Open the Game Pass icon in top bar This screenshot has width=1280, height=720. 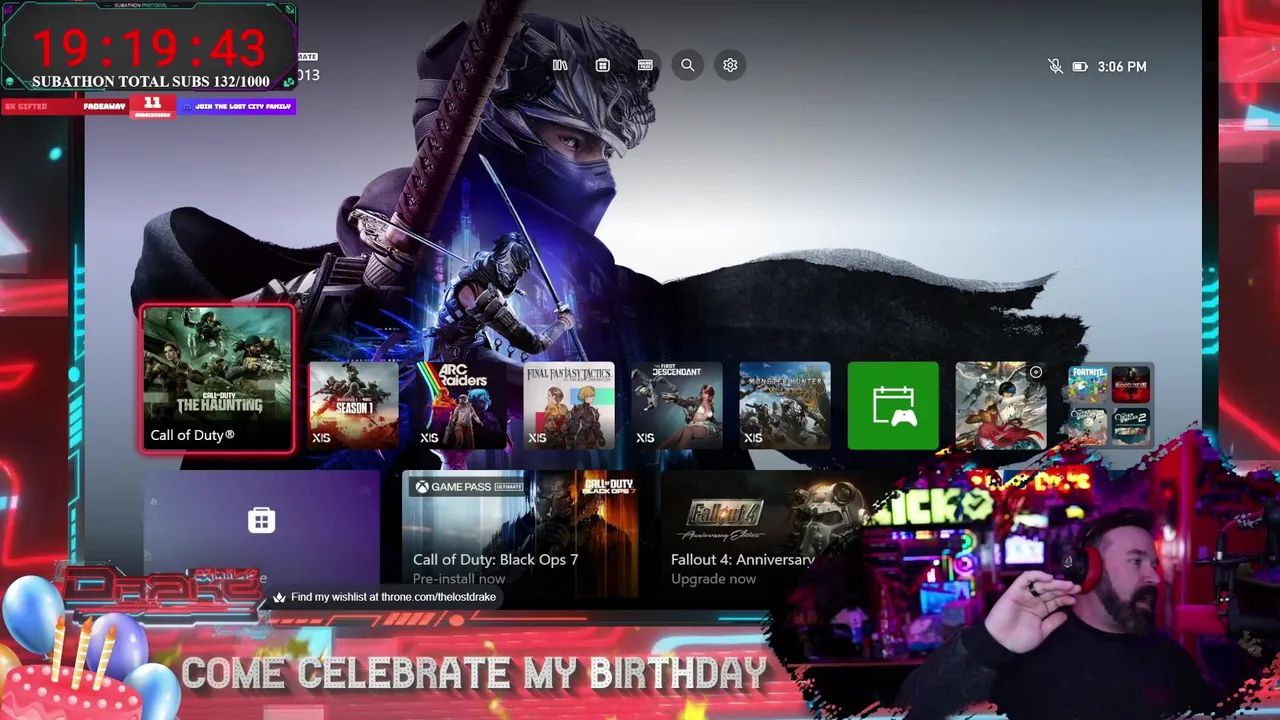point(645,65)
